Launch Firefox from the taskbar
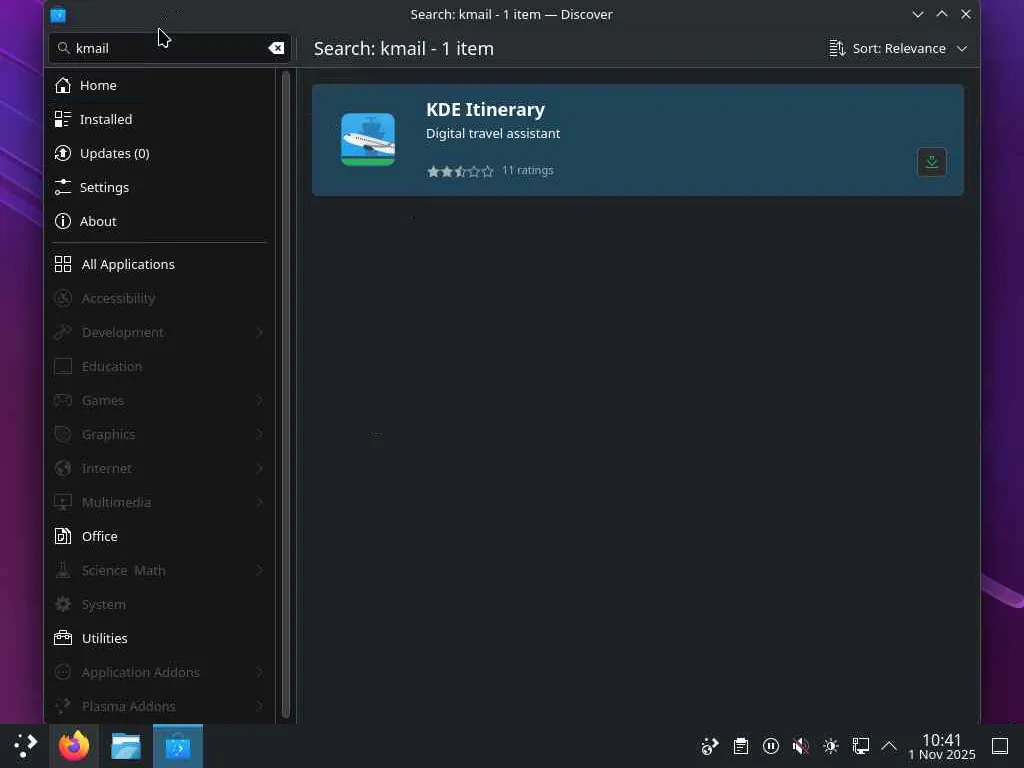The image size is (1024, 768). (74, 746)
